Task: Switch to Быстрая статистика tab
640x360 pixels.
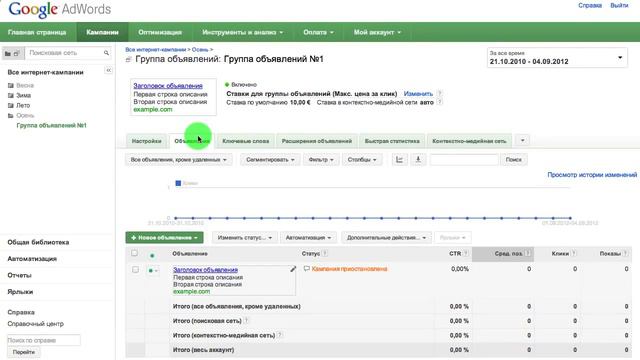Action: pyautogui.click(x=392, y=141)
